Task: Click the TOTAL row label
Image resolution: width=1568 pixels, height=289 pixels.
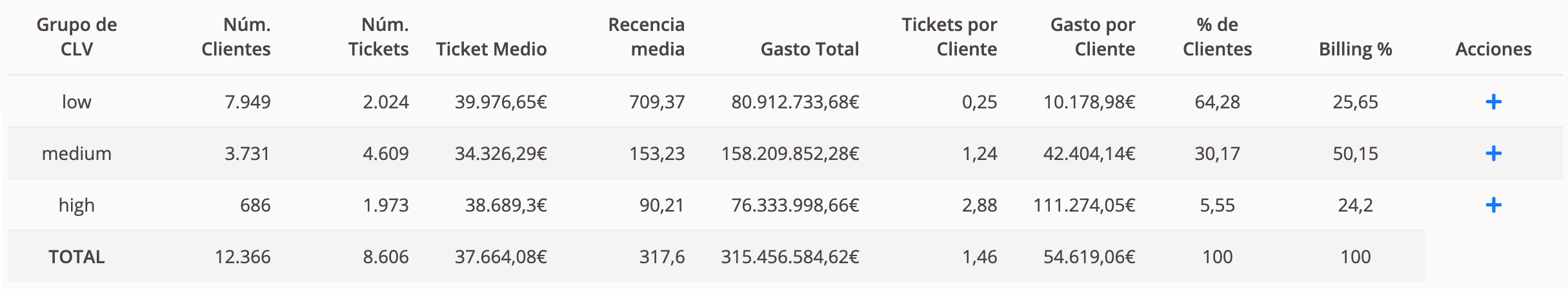Action: coord(77,257)
